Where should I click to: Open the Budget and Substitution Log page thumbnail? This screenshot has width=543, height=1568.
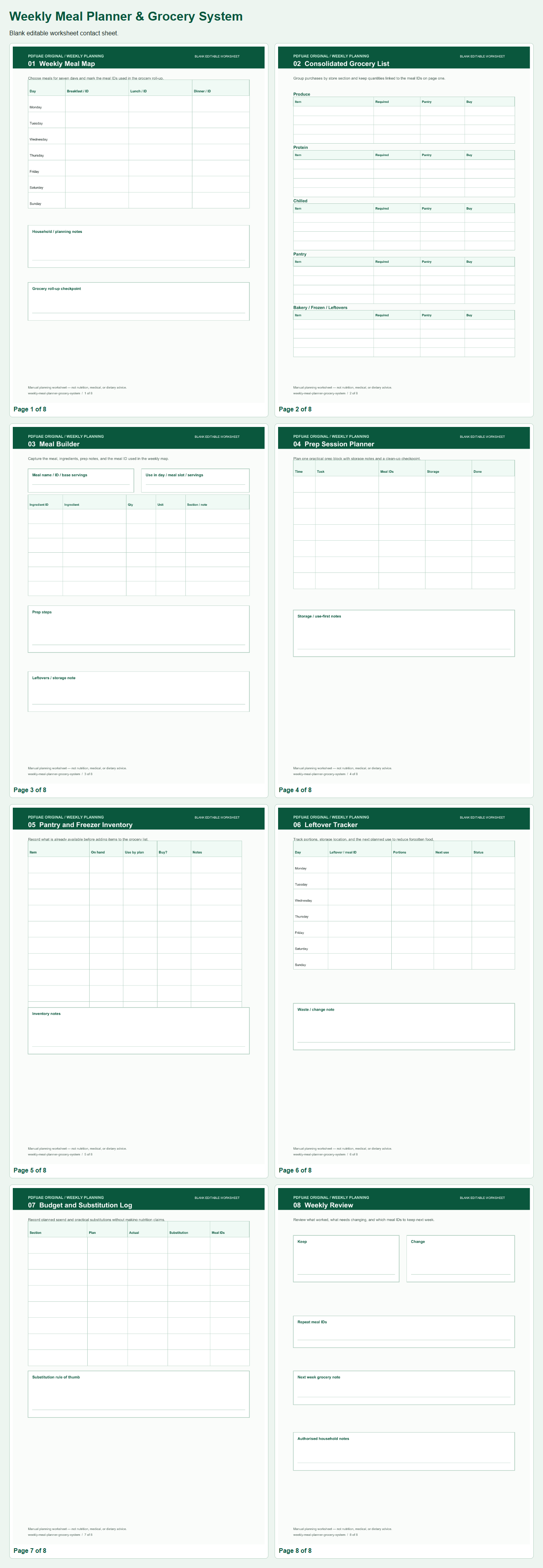[x=138, y=1365]
